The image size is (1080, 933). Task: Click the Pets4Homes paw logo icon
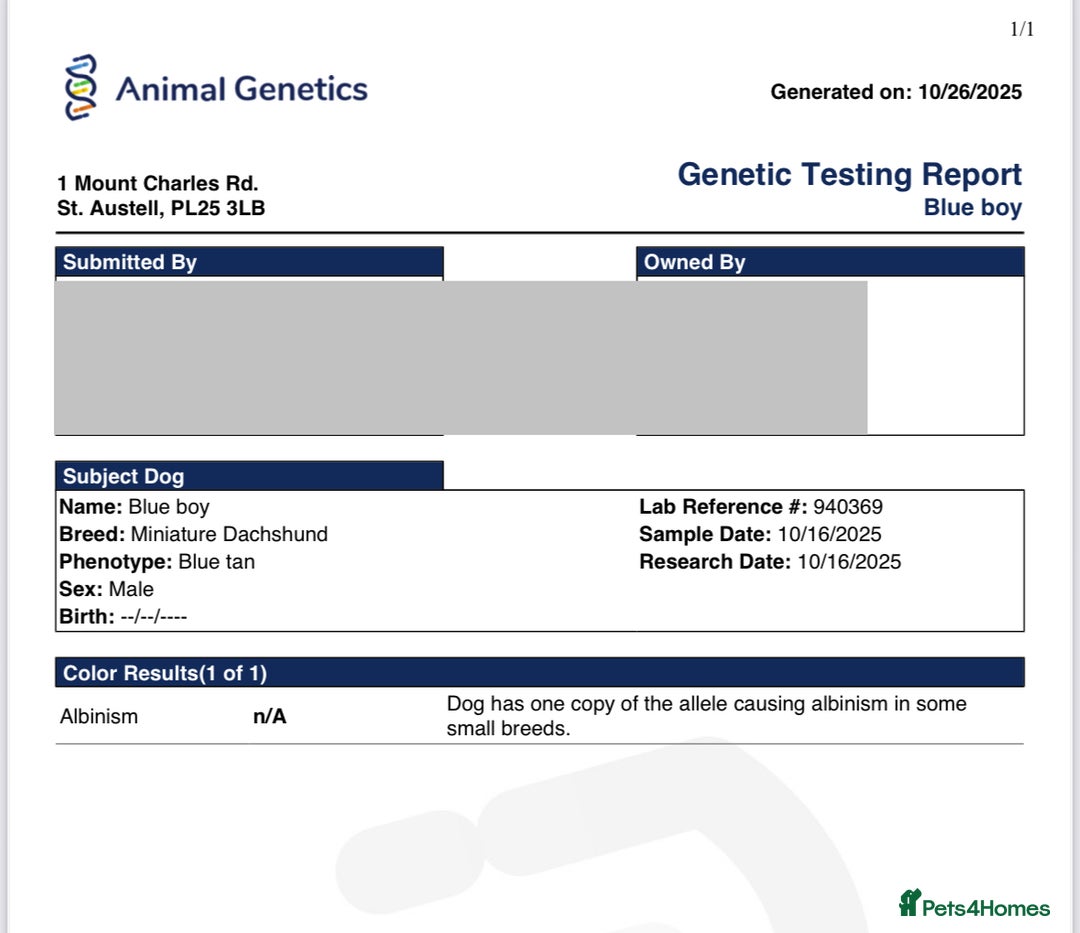[909, 904]
